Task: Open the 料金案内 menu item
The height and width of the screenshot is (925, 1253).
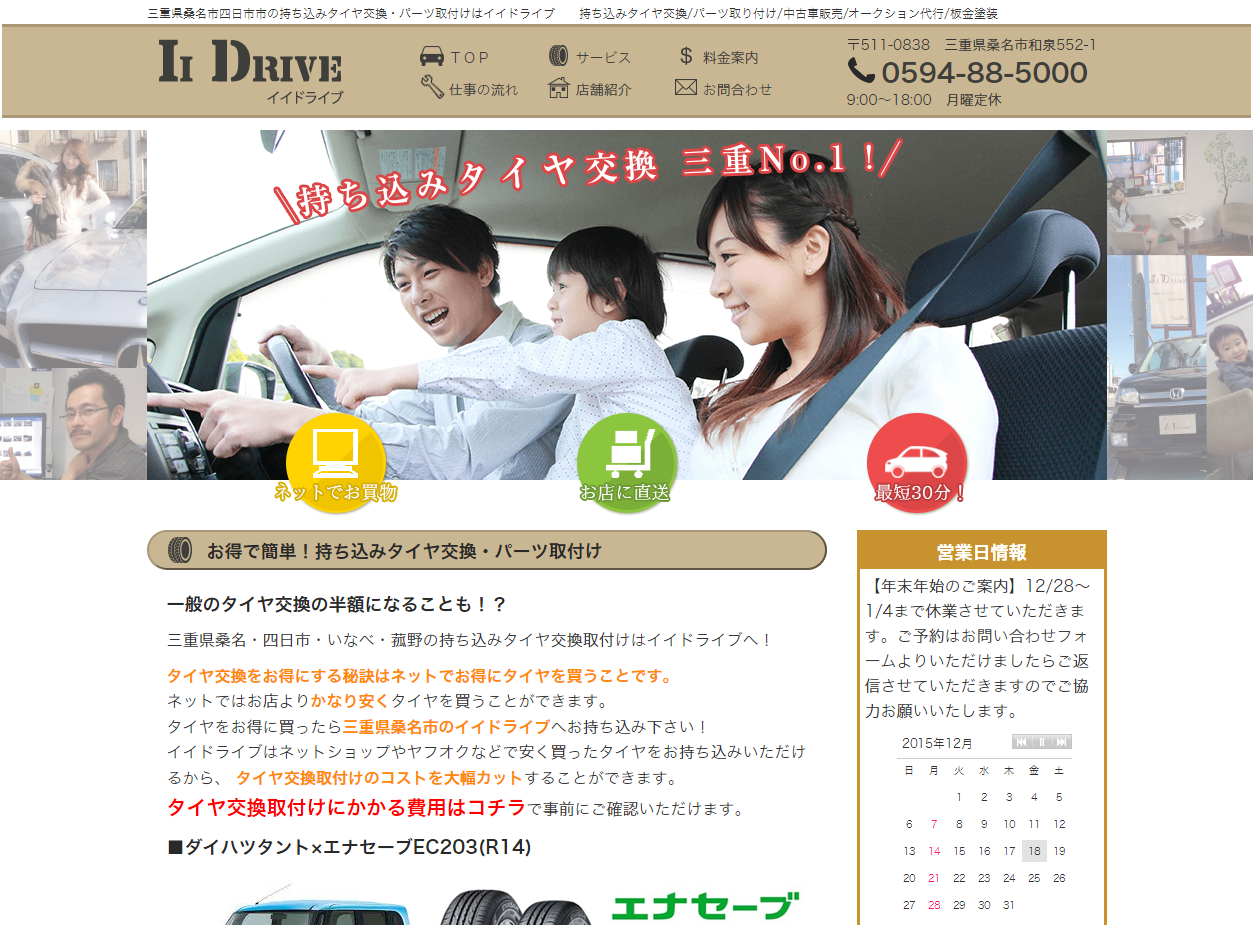Action: [731, 58]
